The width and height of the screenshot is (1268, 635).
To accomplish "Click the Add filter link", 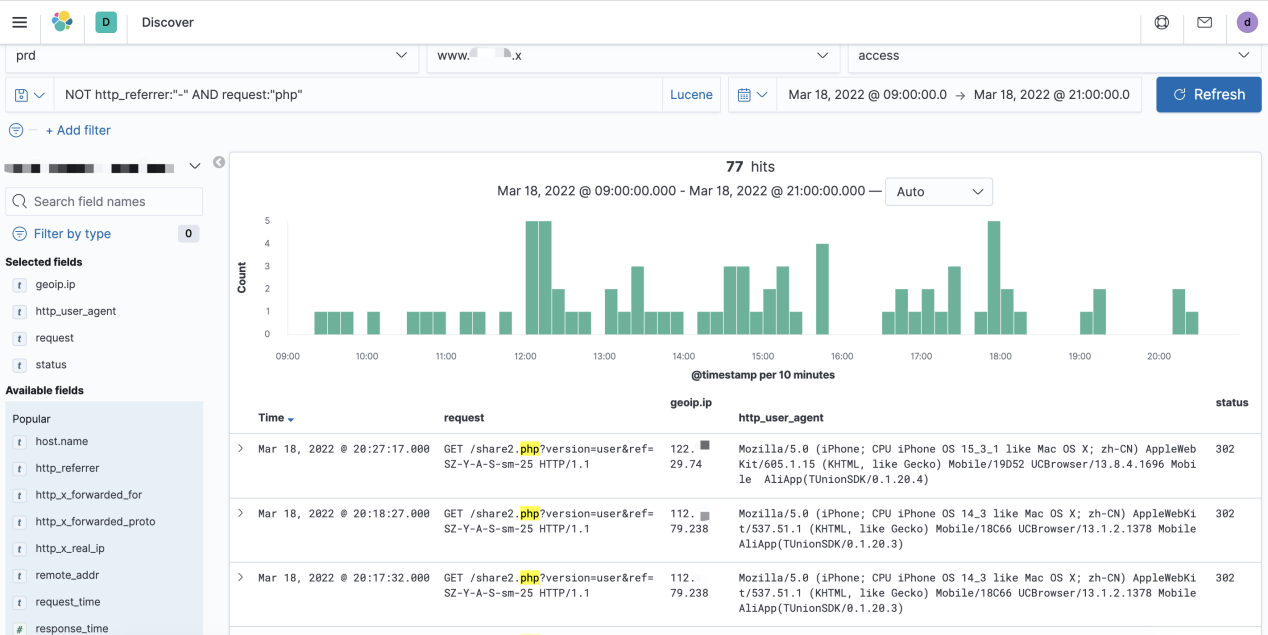I will pyautogui.click(x=78, y=130).
